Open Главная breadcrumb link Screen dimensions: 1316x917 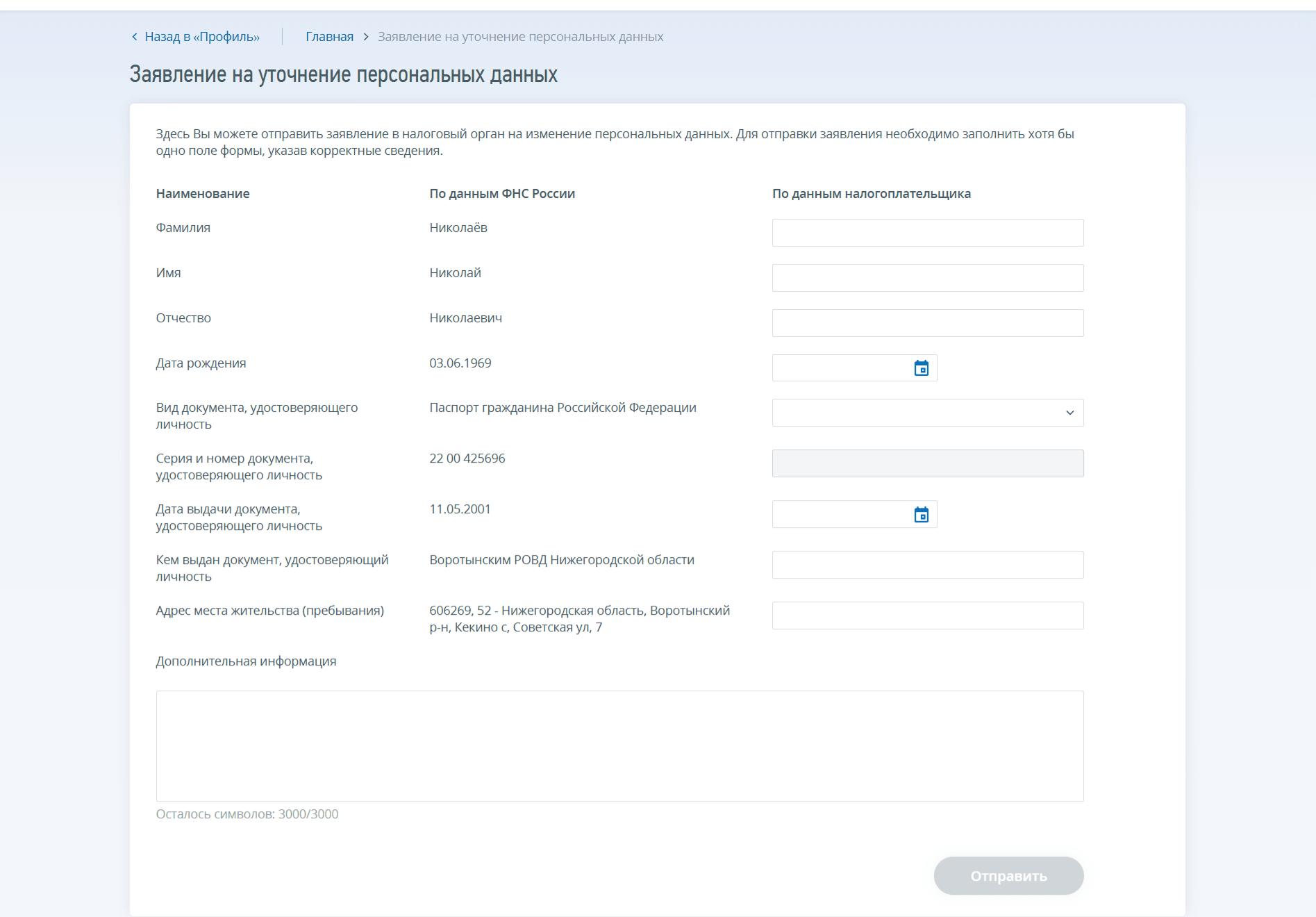click(x=329, y=37)
